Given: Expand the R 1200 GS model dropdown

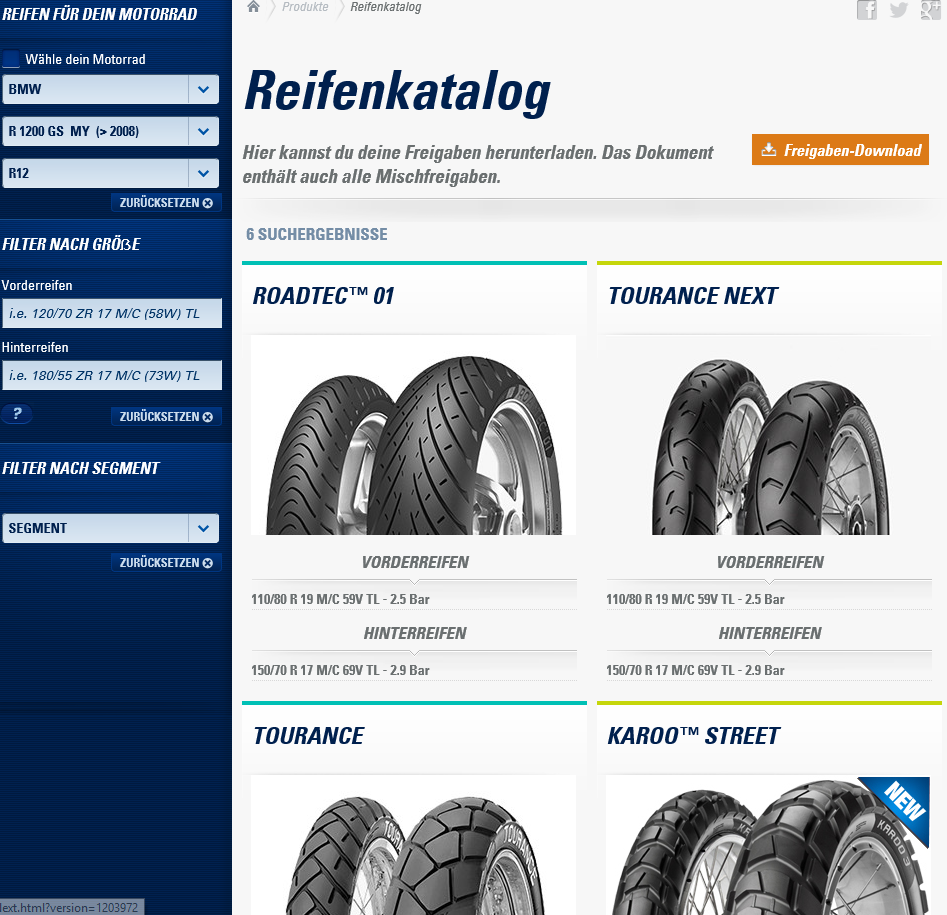Looking at the screenshot, I should (111, 131).
